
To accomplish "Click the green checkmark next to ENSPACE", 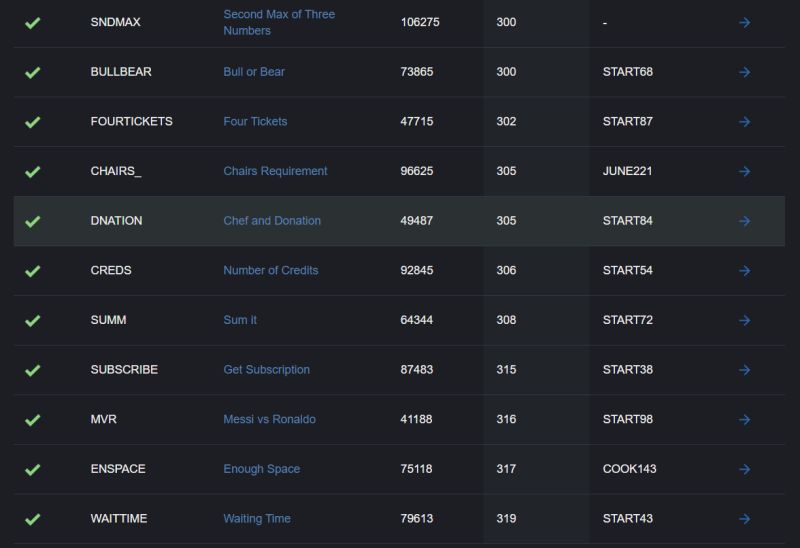I will 32,469.
